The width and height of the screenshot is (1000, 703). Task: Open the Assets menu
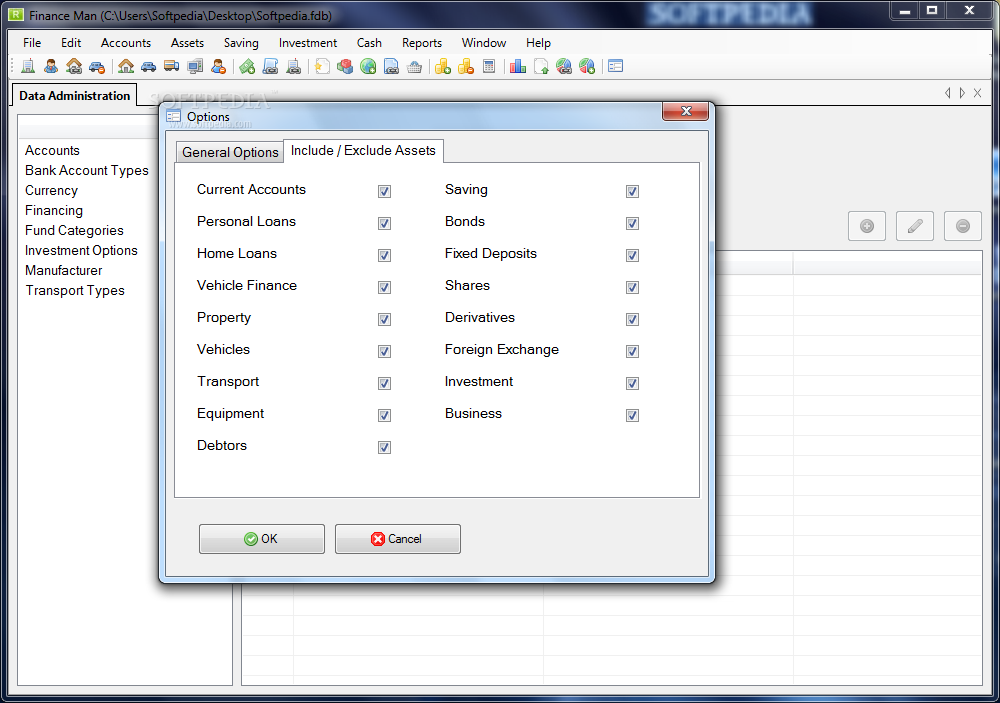coord(188,43)
